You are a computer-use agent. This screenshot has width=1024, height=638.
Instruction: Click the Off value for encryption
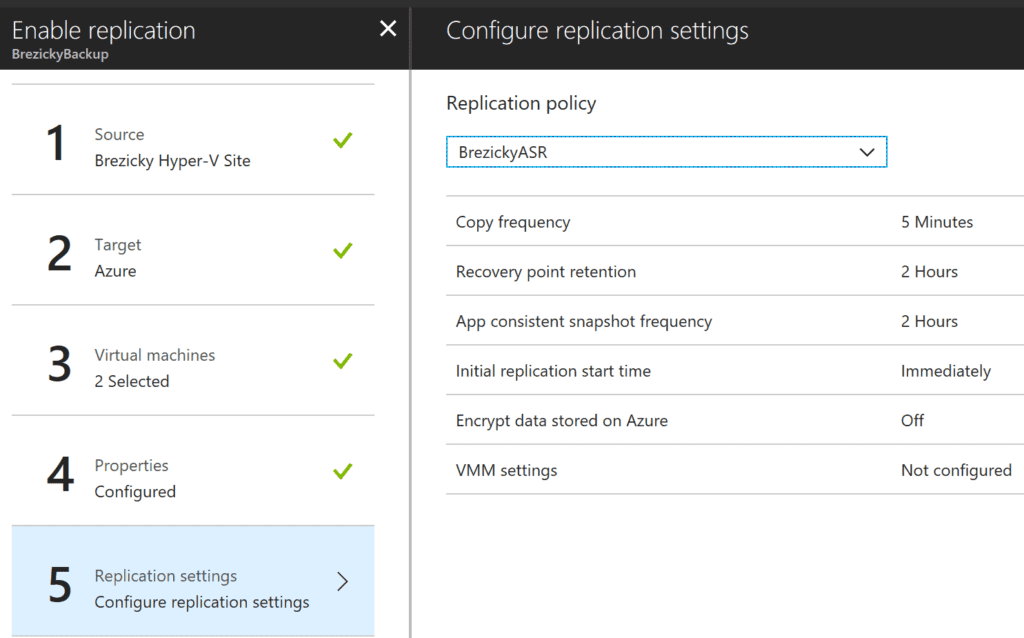pos(912,421)
